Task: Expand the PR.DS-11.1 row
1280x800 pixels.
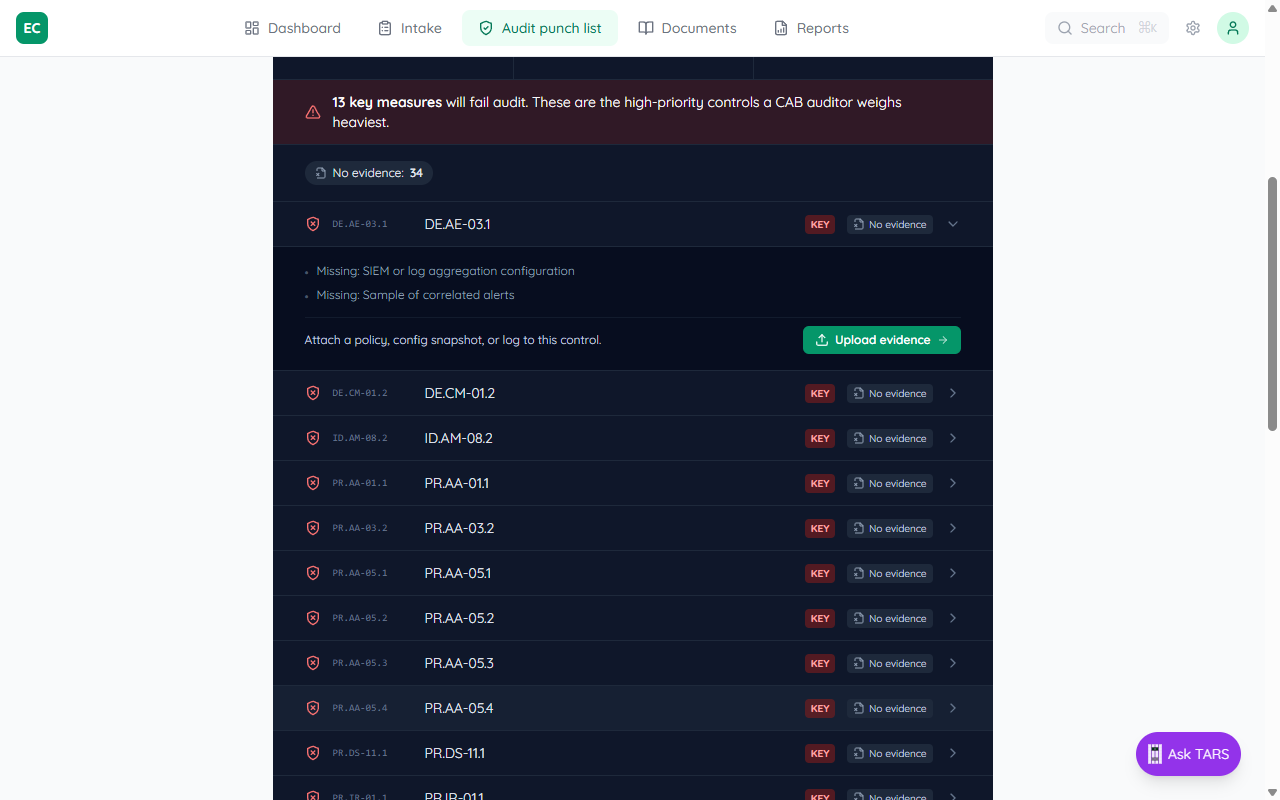Action: (952, 753)
